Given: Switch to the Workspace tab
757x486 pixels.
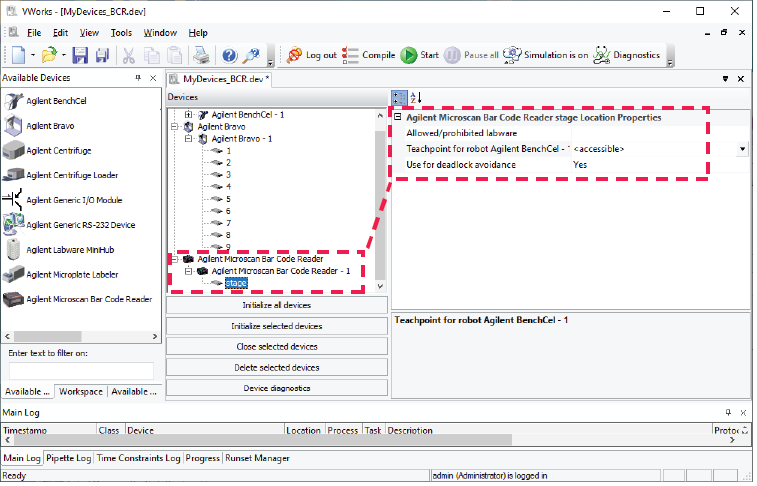Looking at the screenshot, I should [x=81, y=392].
